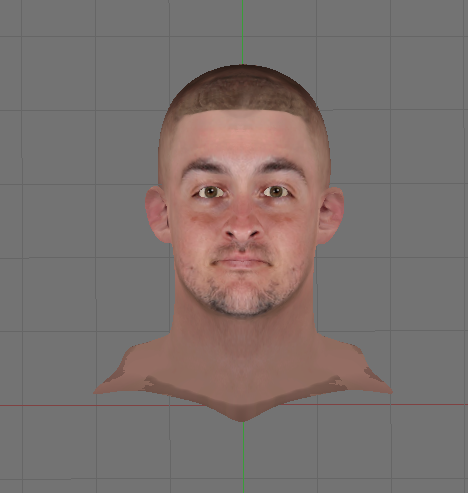This screenshot has height=493, width=468.
Task: Click the green vertical axis line below the model
Action: pyautogui.click(x=243, y=457)
